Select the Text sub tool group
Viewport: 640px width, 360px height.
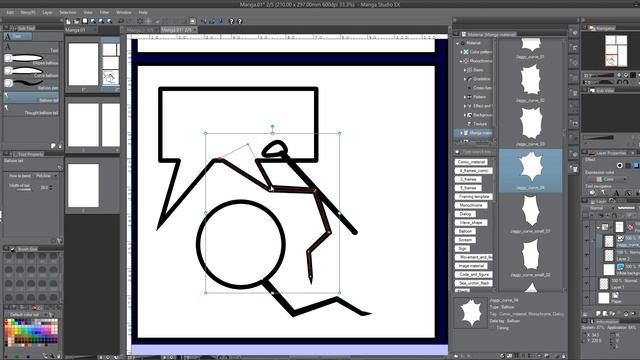pos(18,36)
